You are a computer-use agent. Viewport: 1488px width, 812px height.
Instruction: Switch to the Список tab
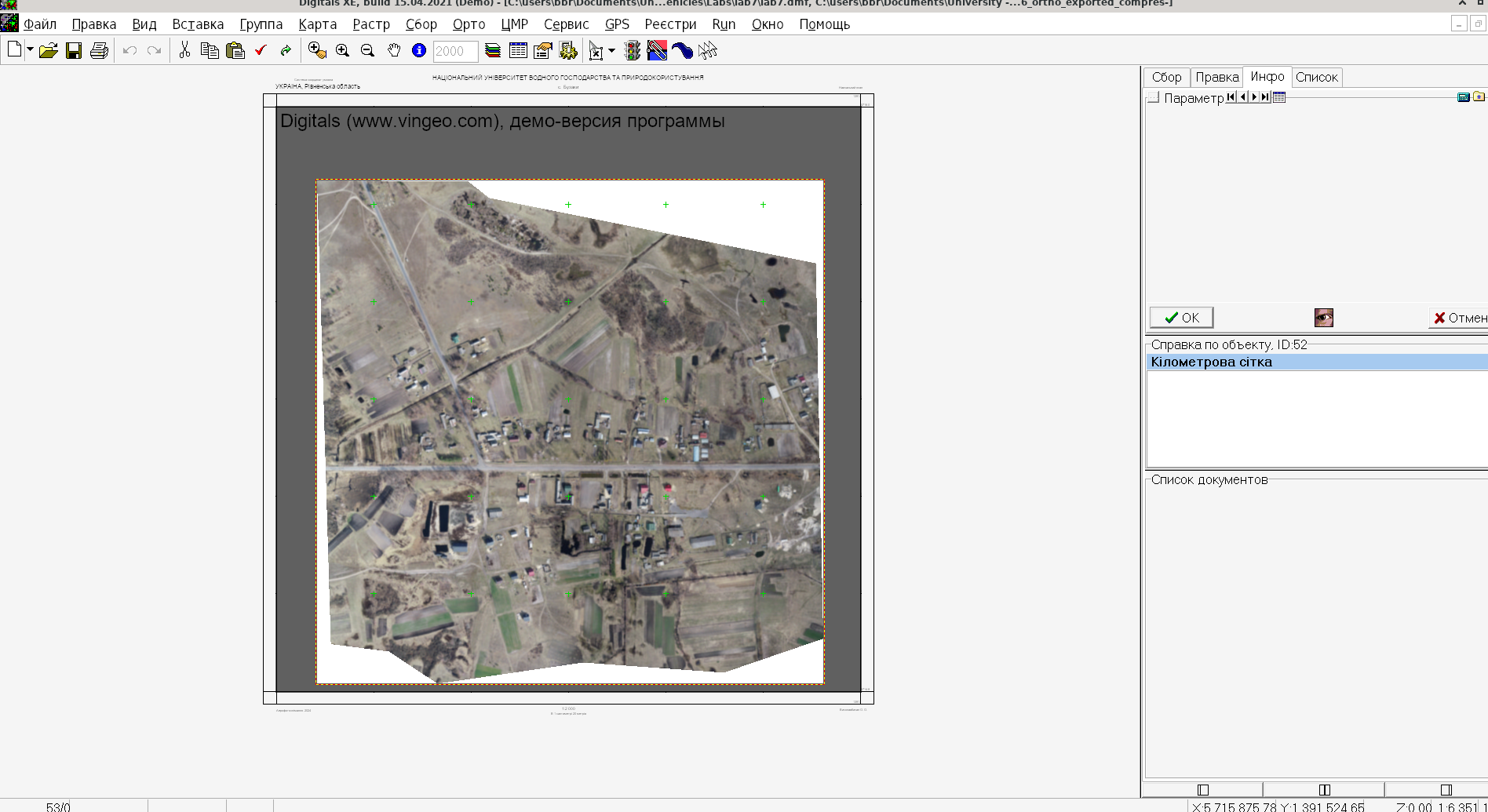coord(1316,77)
